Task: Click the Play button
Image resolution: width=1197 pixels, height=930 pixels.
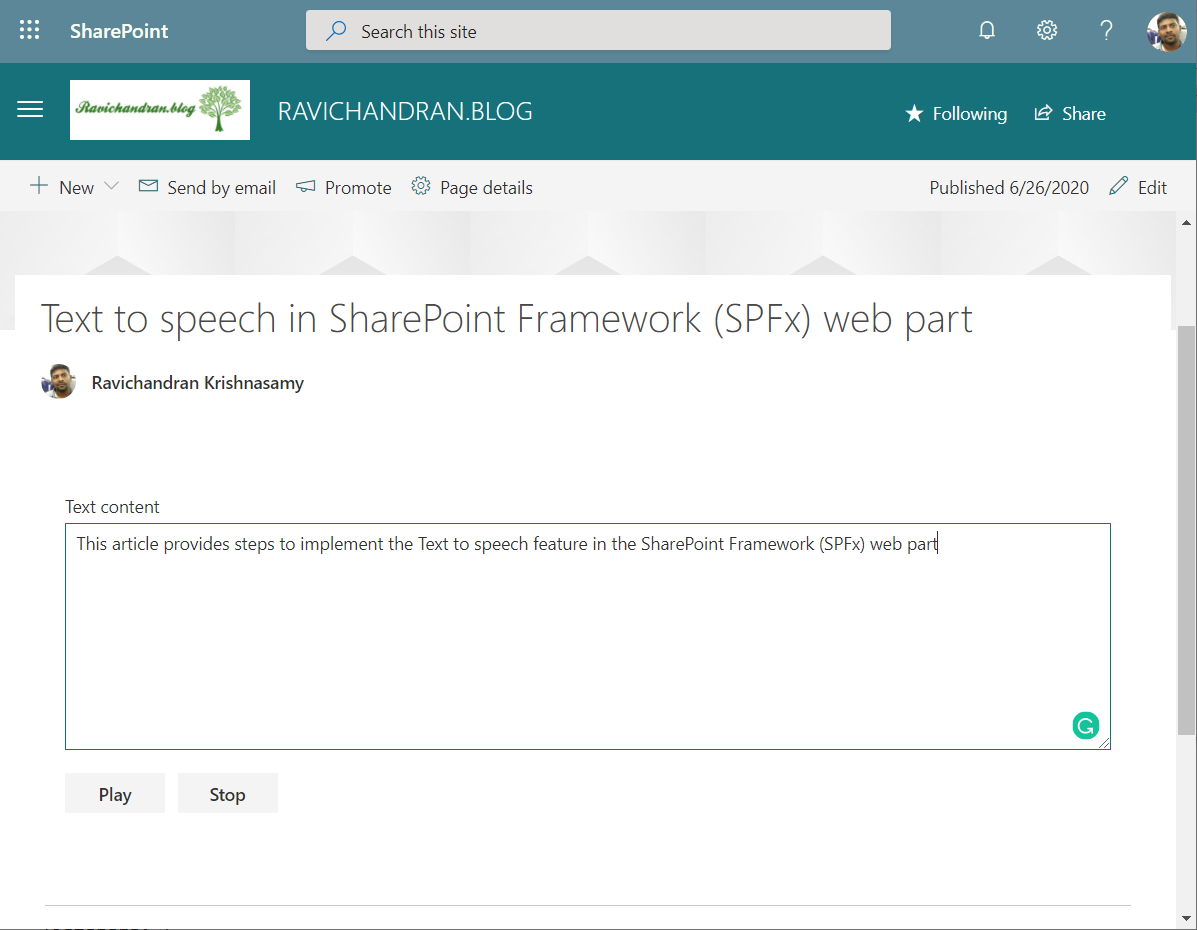Action: tap(115, 794)
